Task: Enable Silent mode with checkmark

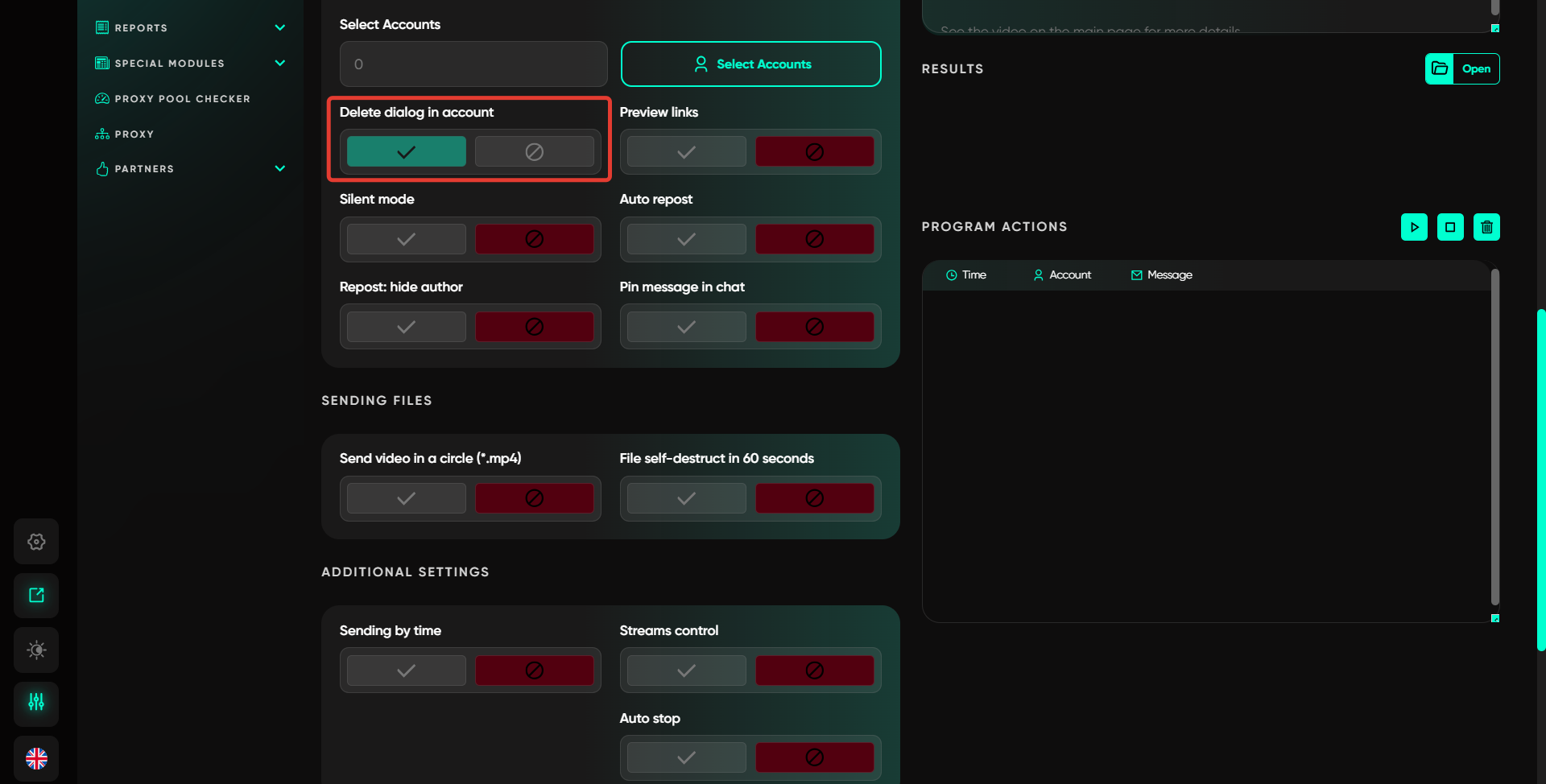Action: click(x=406, y=239)
